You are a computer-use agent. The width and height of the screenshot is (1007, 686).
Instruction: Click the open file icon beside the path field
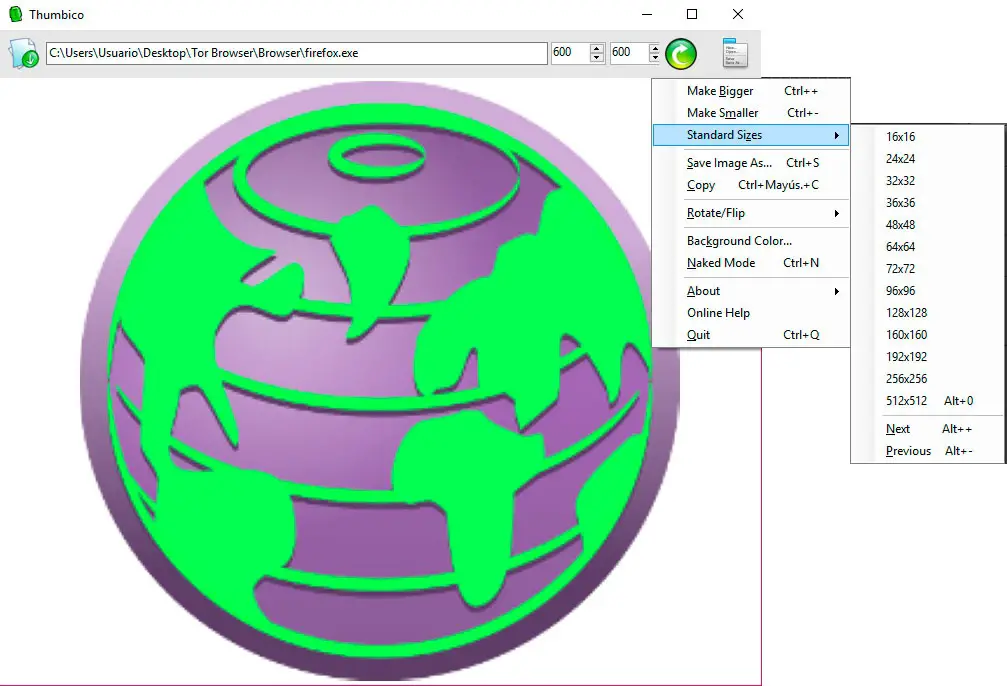(24, 53)
